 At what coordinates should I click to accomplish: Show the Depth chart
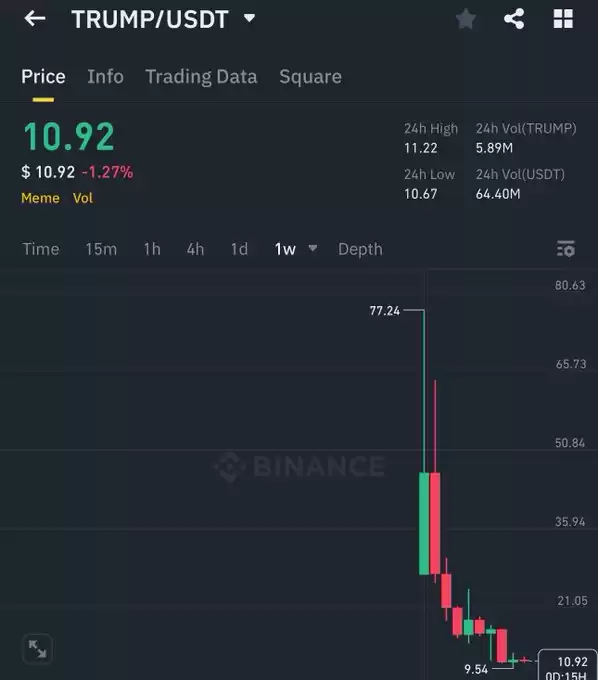[x=360, y=249]
